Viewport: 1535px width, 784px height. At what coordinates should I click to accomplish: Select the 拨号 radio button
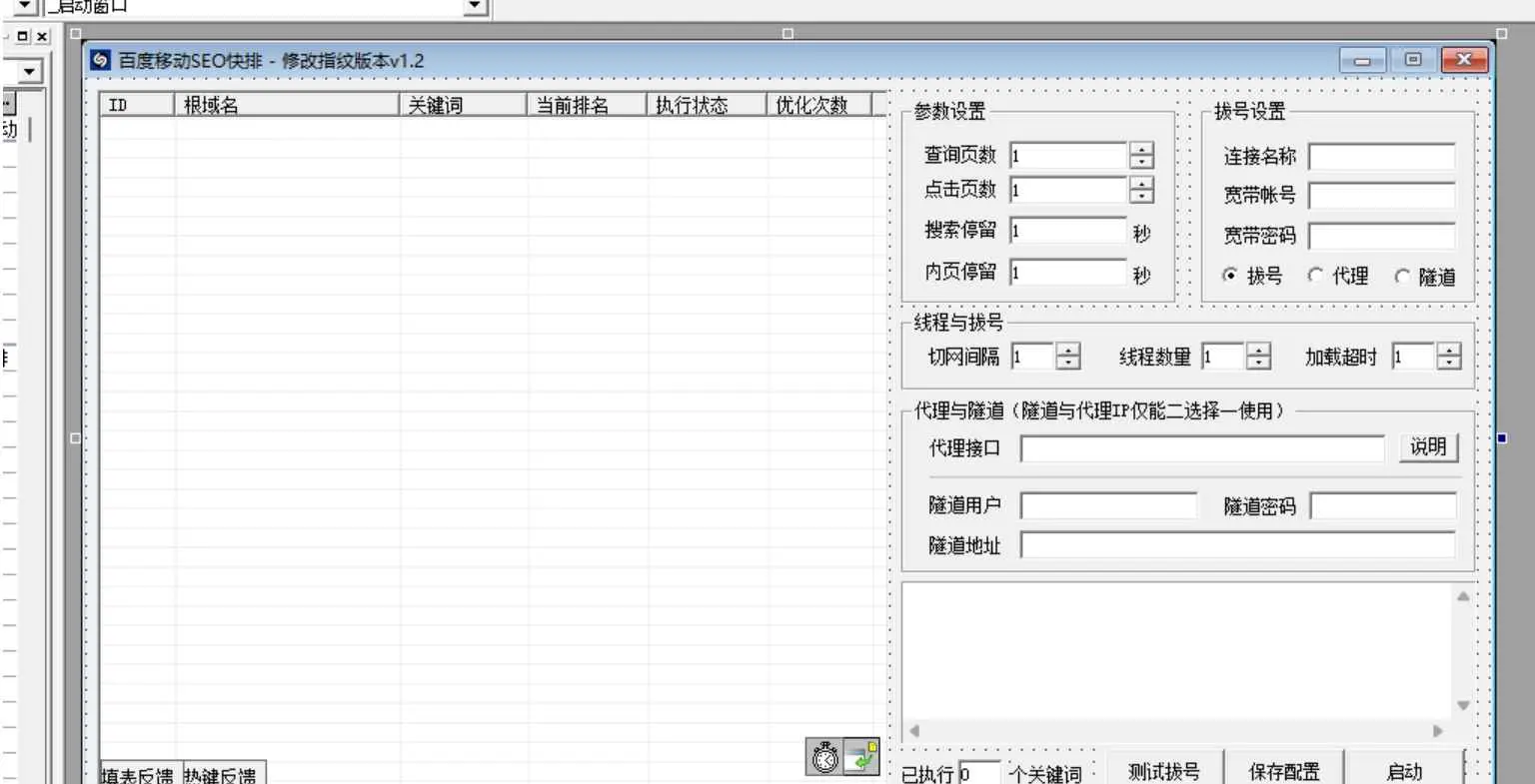tap(1230, 275)
